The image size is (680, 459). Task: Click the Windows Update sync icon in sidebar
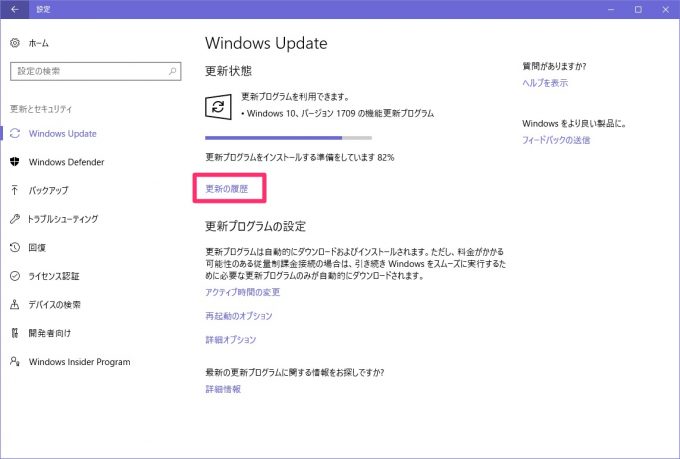(15, 133)
